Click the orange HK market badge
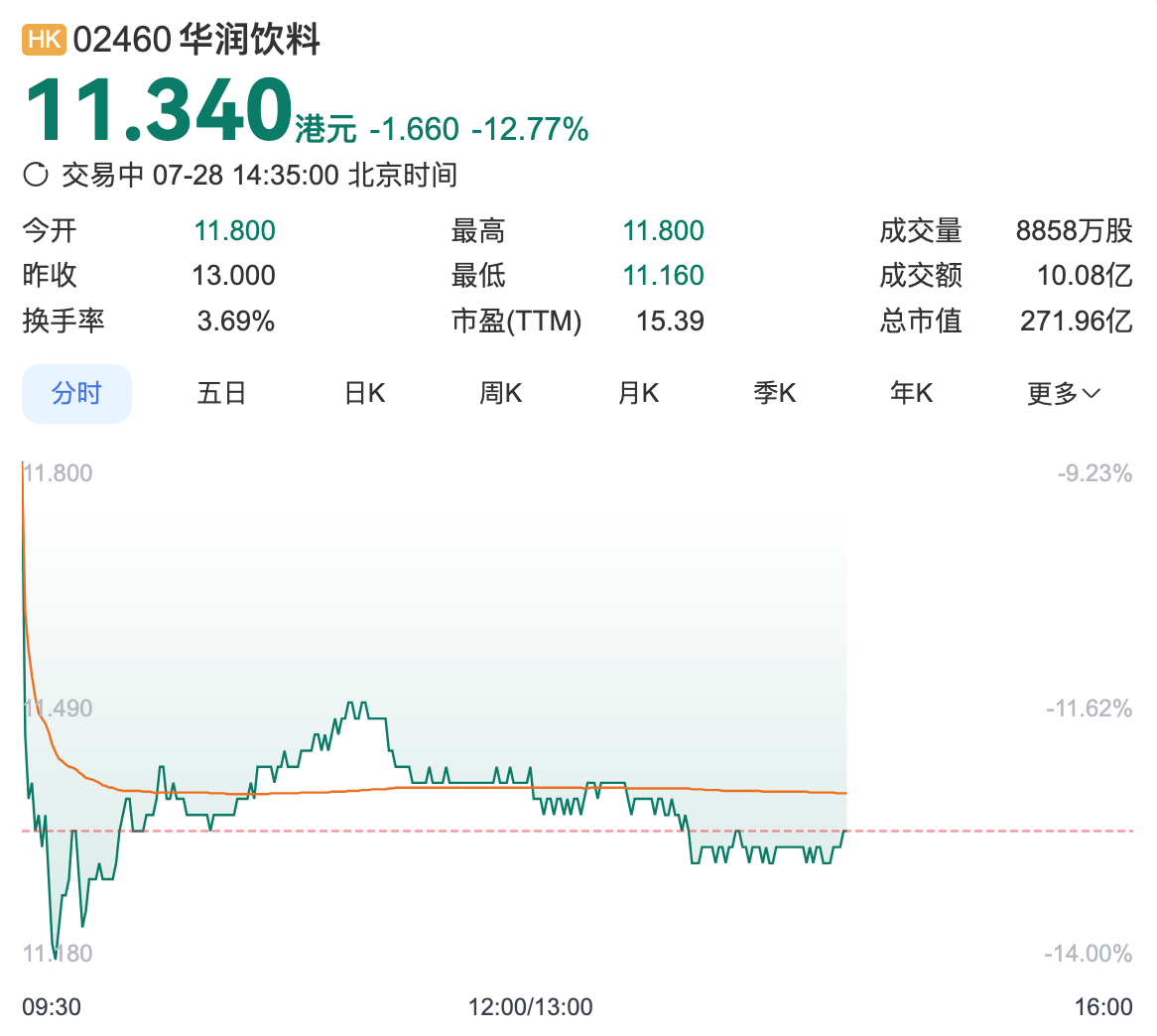 click(45, 39)
